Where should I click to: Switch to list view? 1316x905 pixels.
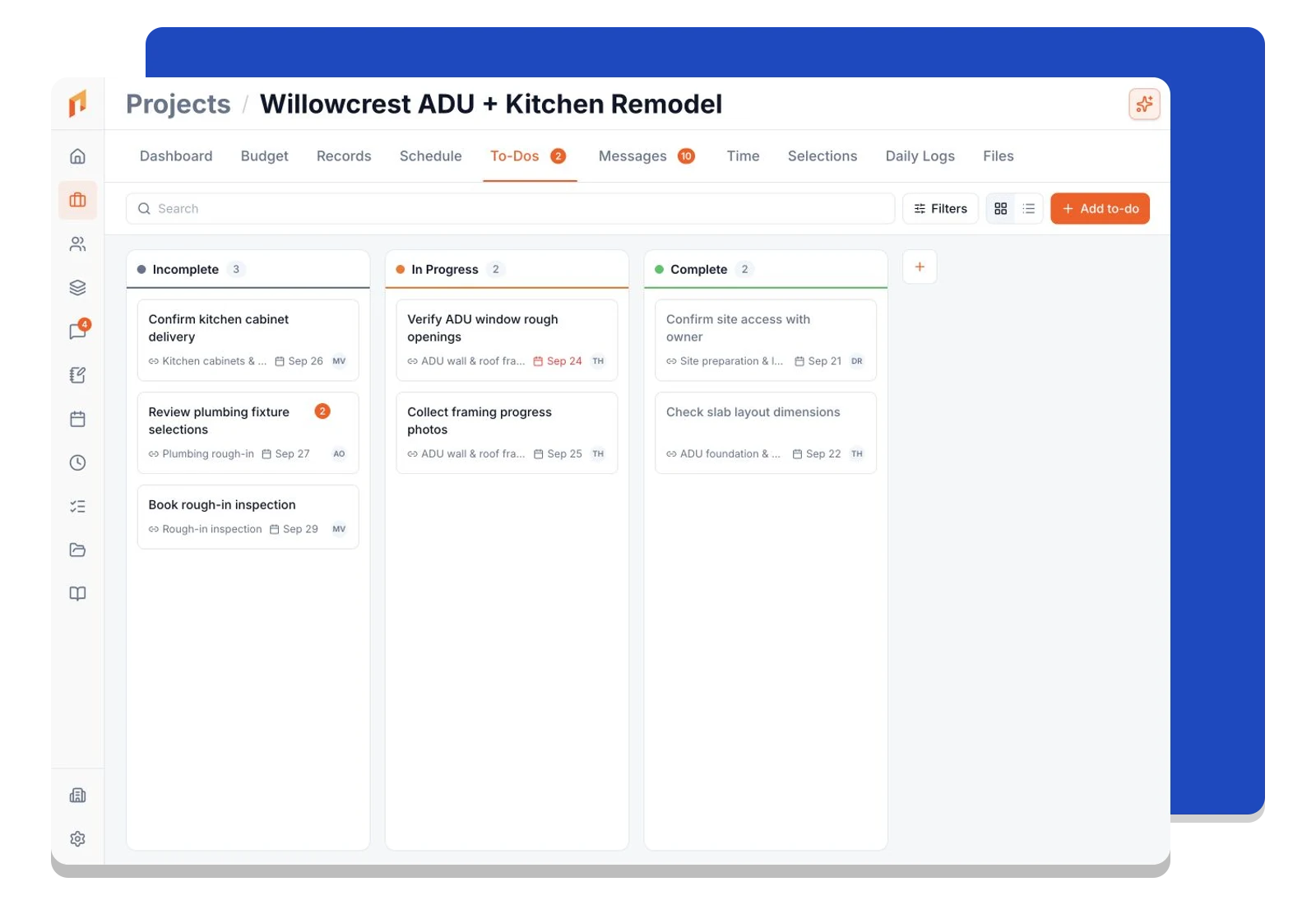click(1028, 209)
